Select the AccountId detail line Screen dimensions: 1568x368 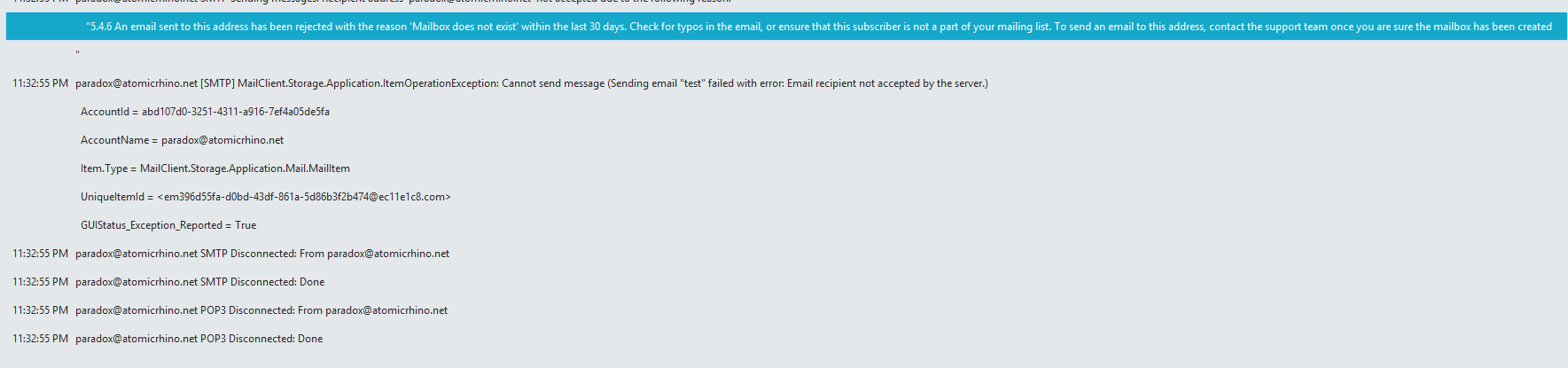pos(205,112)
